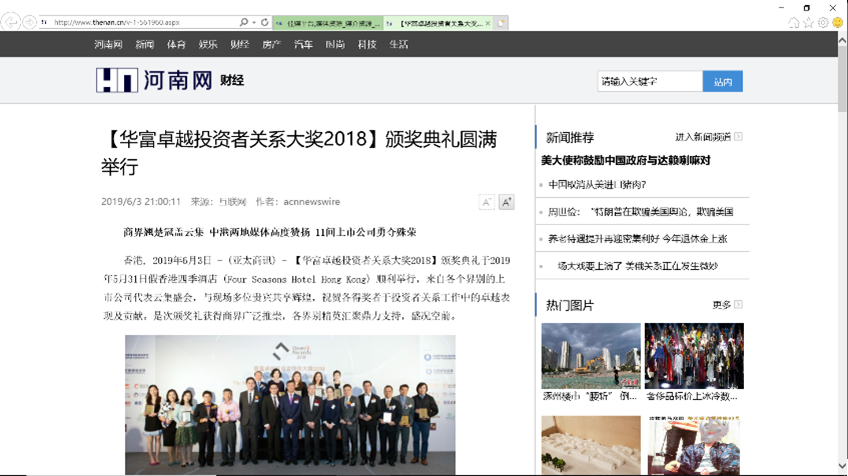Viewport: 848px width, 476px height.
Task: Click the arrow icon beside 更多
Action: pos(738,305)
